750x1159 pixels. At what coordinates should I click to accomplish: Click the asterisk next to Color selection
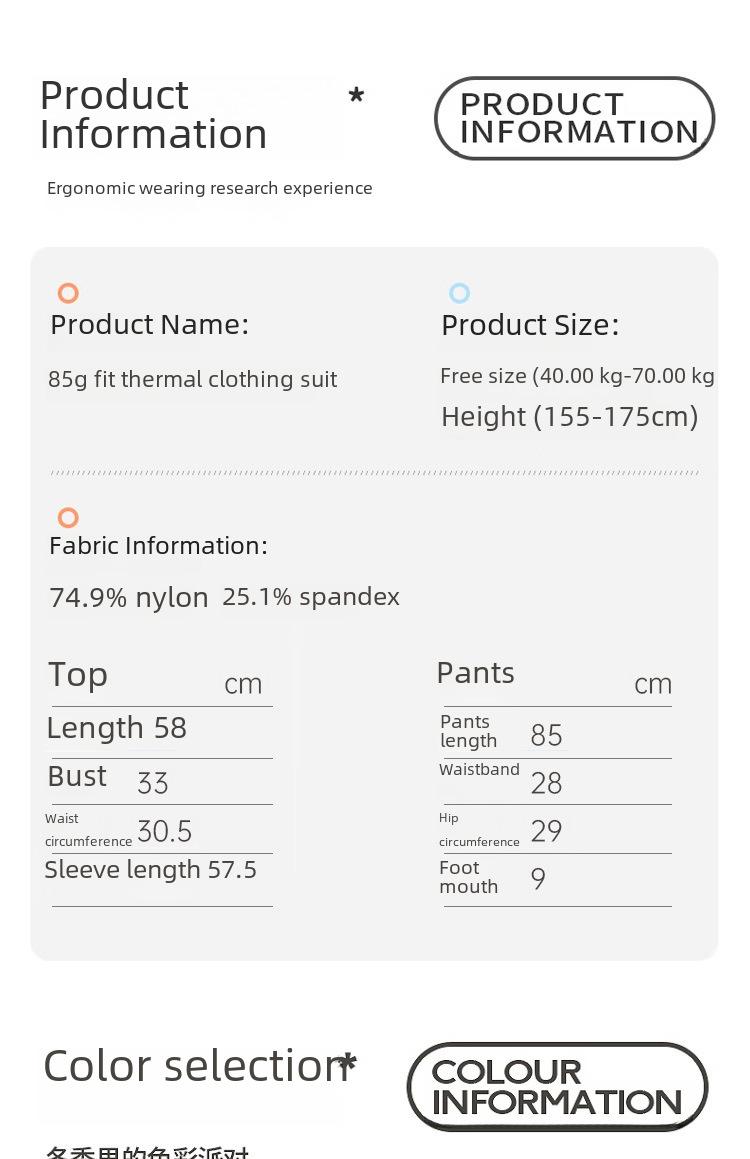(x=347, y=1064)
